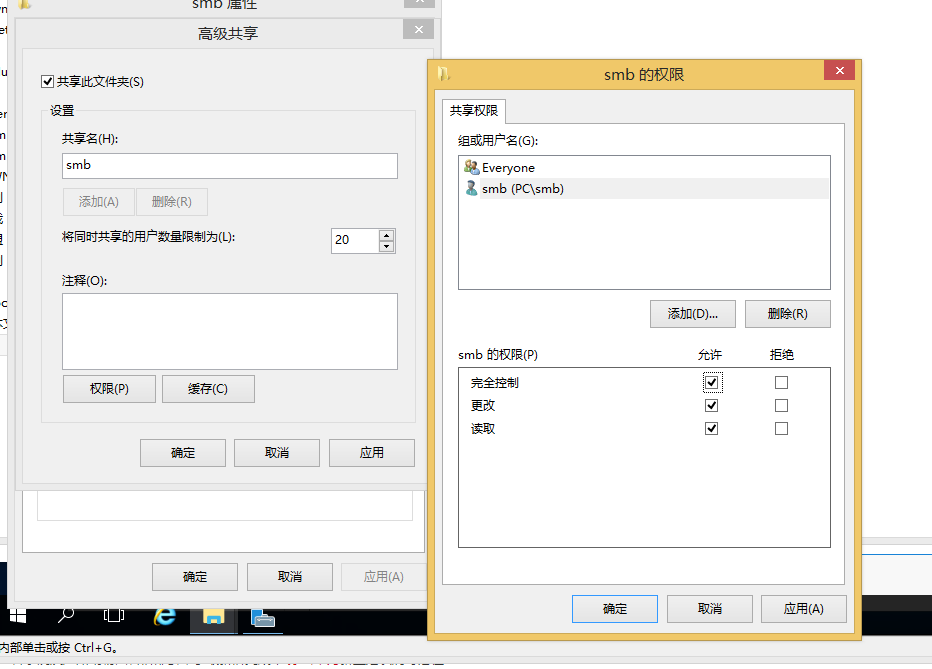Click into the share name field
The image size is (932, 669).
click(229, 166)
